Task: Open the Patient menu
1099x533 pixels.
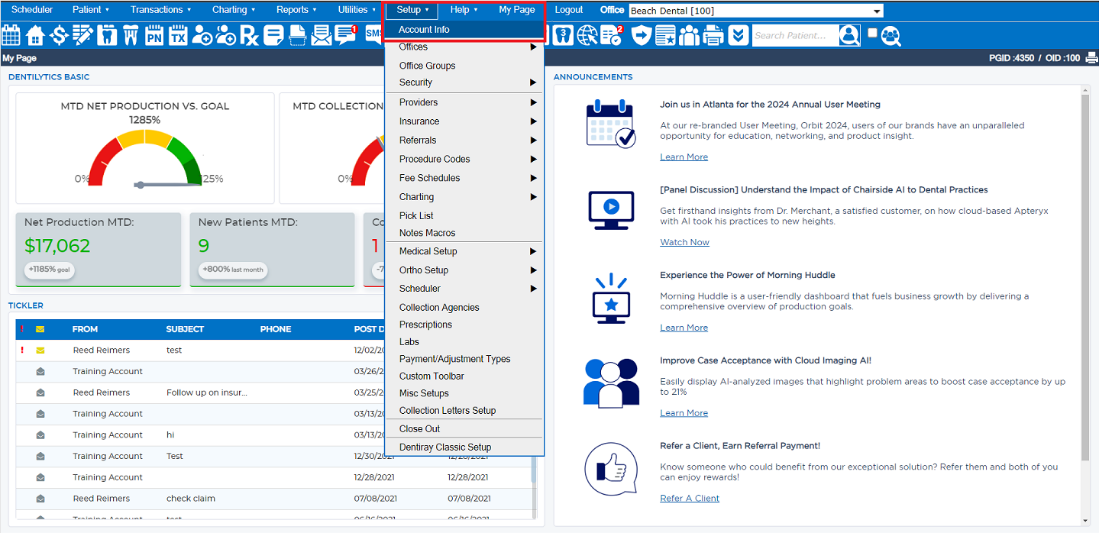Action: [92, 10]
